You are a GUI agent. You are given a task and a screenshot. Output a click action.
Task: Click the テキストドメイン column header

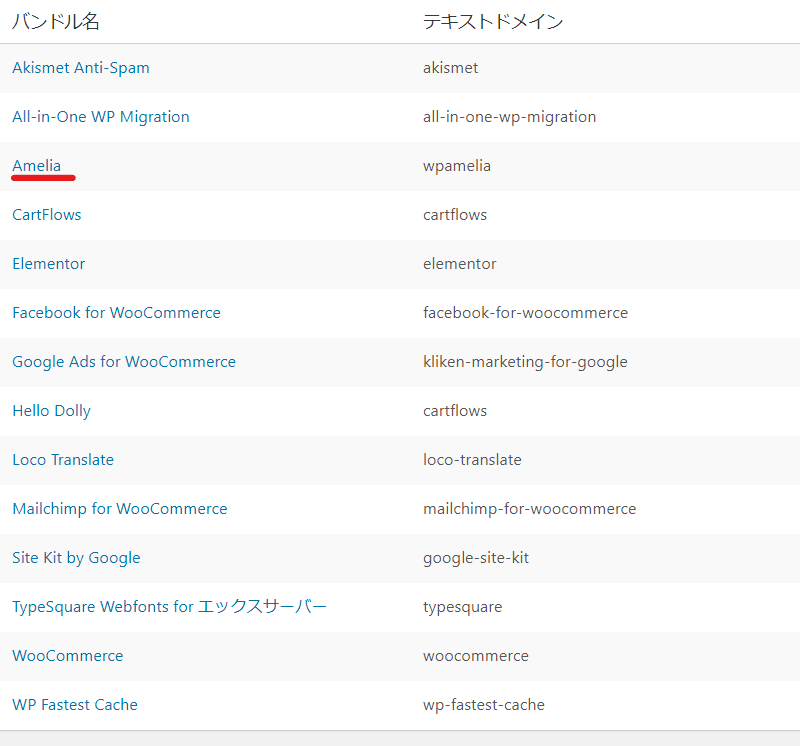click(493, 21)
